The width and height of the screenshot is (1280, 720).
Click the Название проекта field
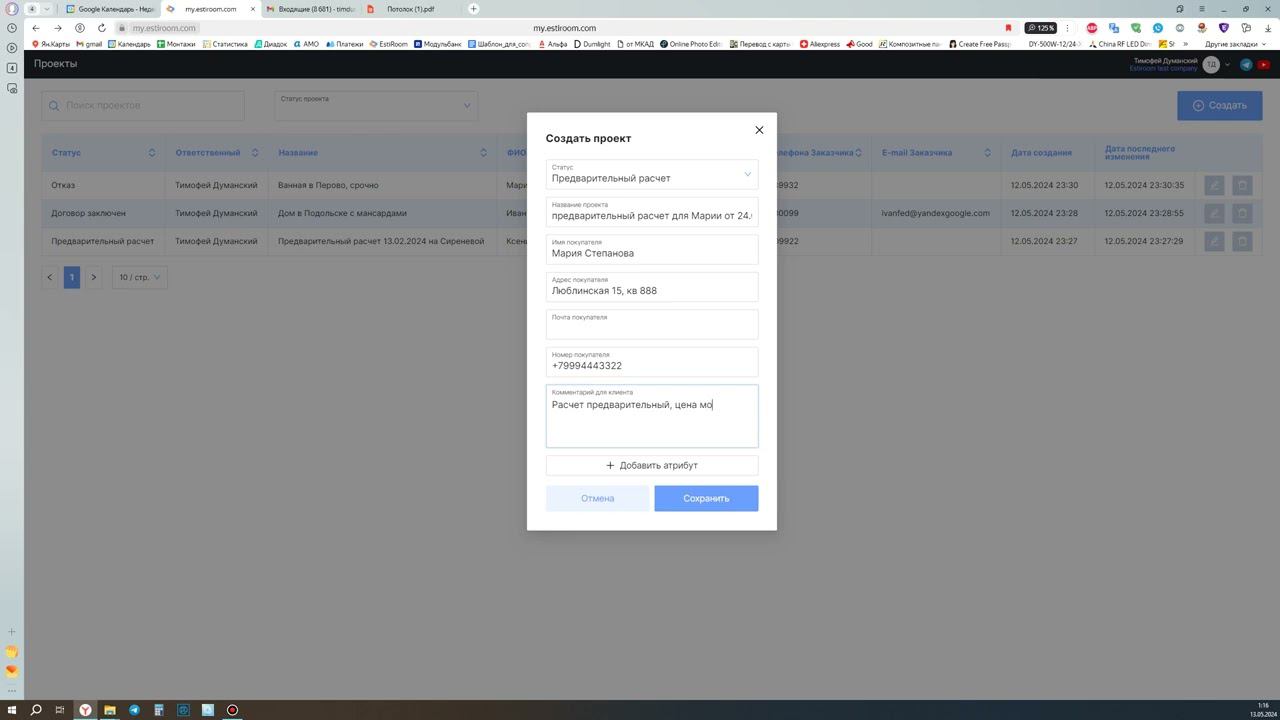click(652, 212)
